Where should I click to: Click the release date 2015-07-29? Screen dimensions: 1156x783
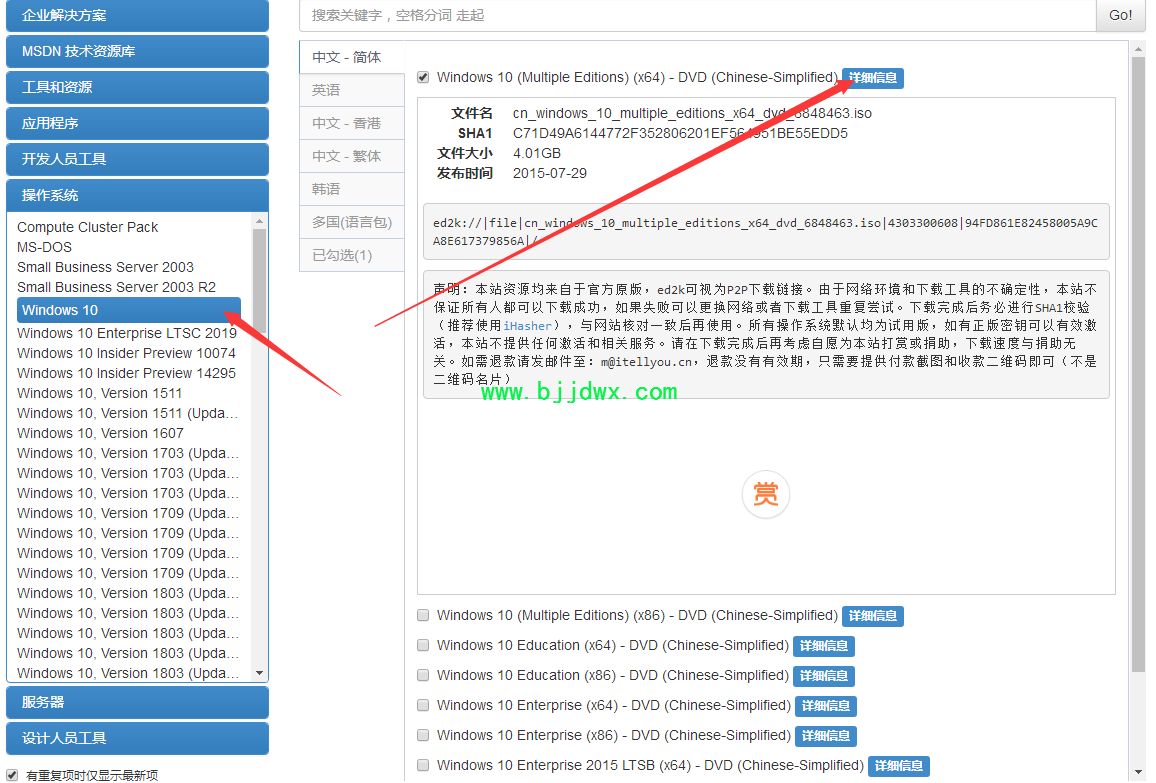click(550, 173)
